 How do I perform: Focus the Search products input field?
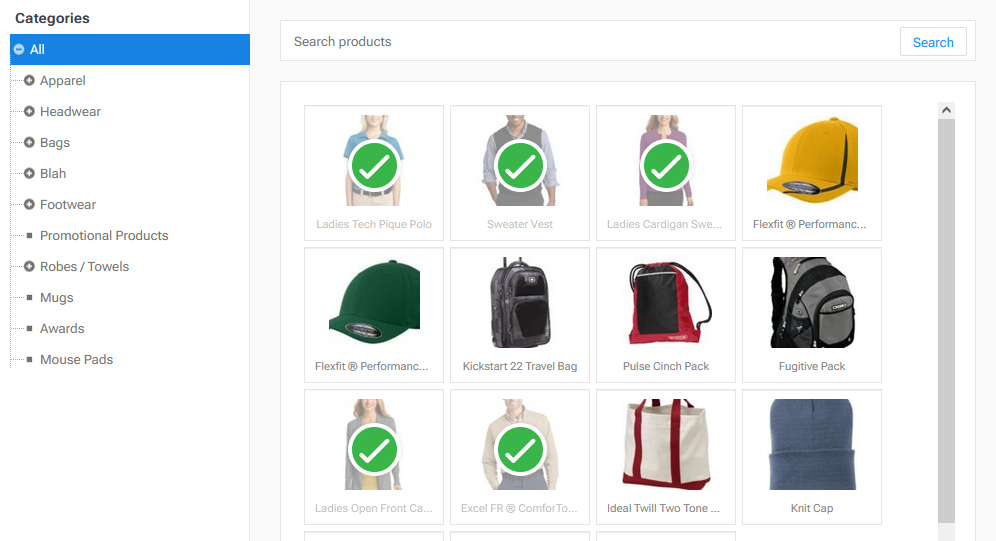coord(590,42)
